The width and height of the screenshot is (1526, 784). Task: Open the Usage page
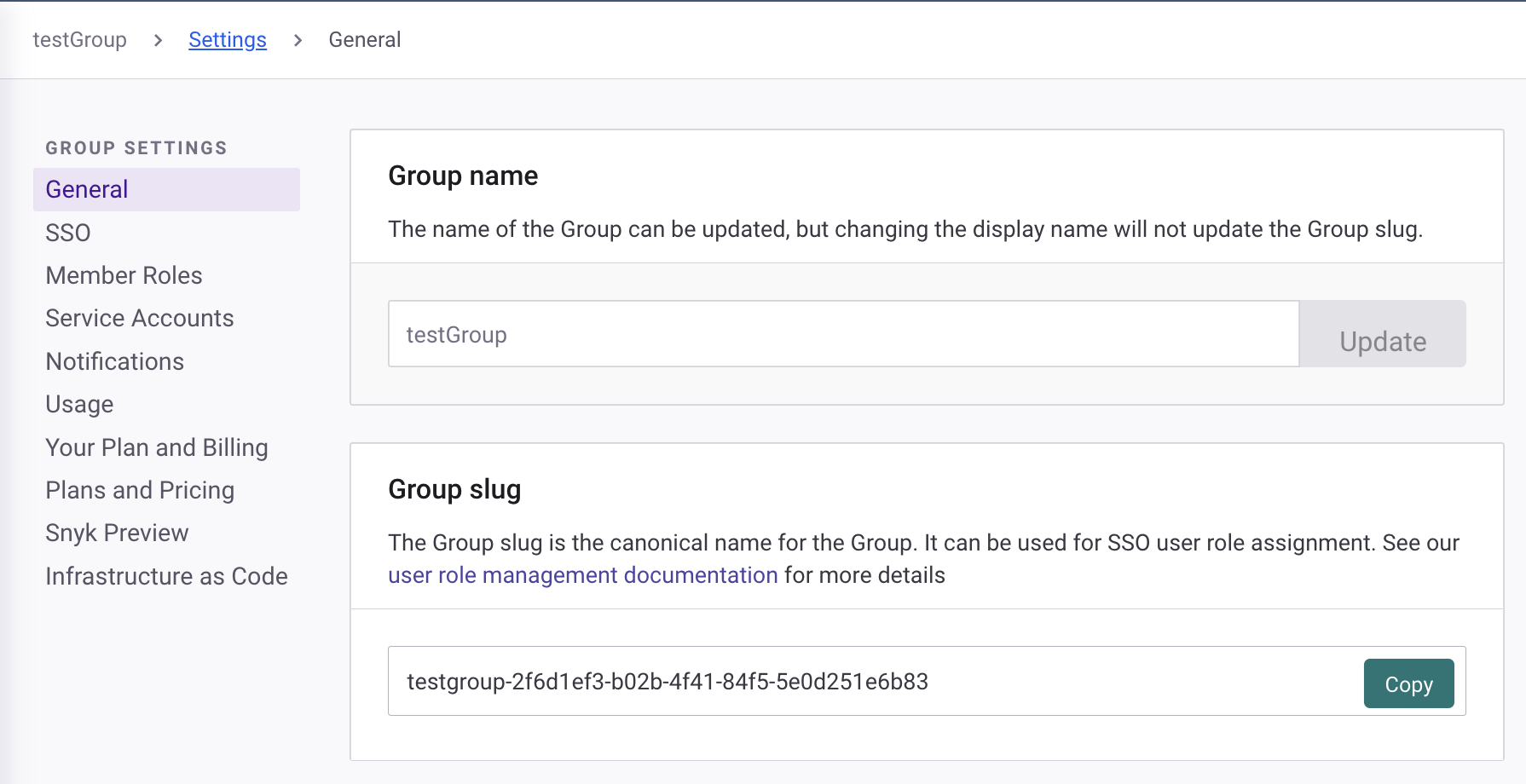pyautogui.click(x=79, y=404)
